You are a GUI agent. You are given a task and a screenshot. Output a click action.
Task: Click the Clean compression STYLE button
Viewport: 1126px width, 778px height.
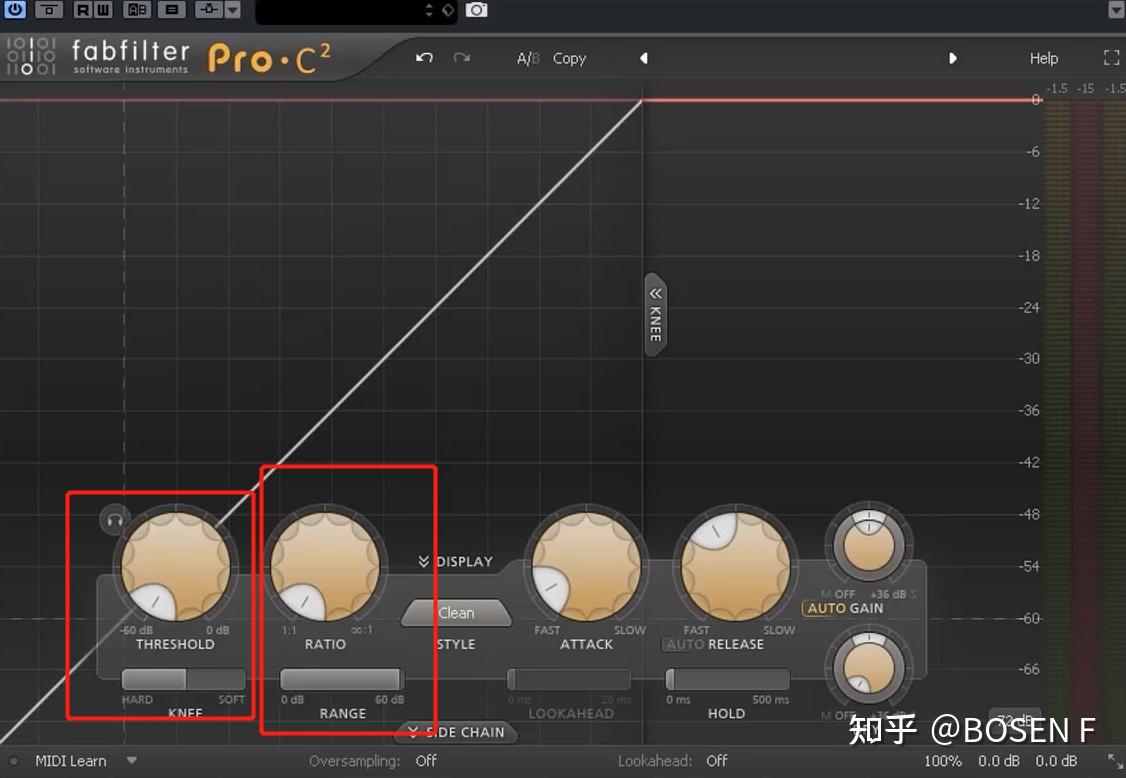[456, 612]
